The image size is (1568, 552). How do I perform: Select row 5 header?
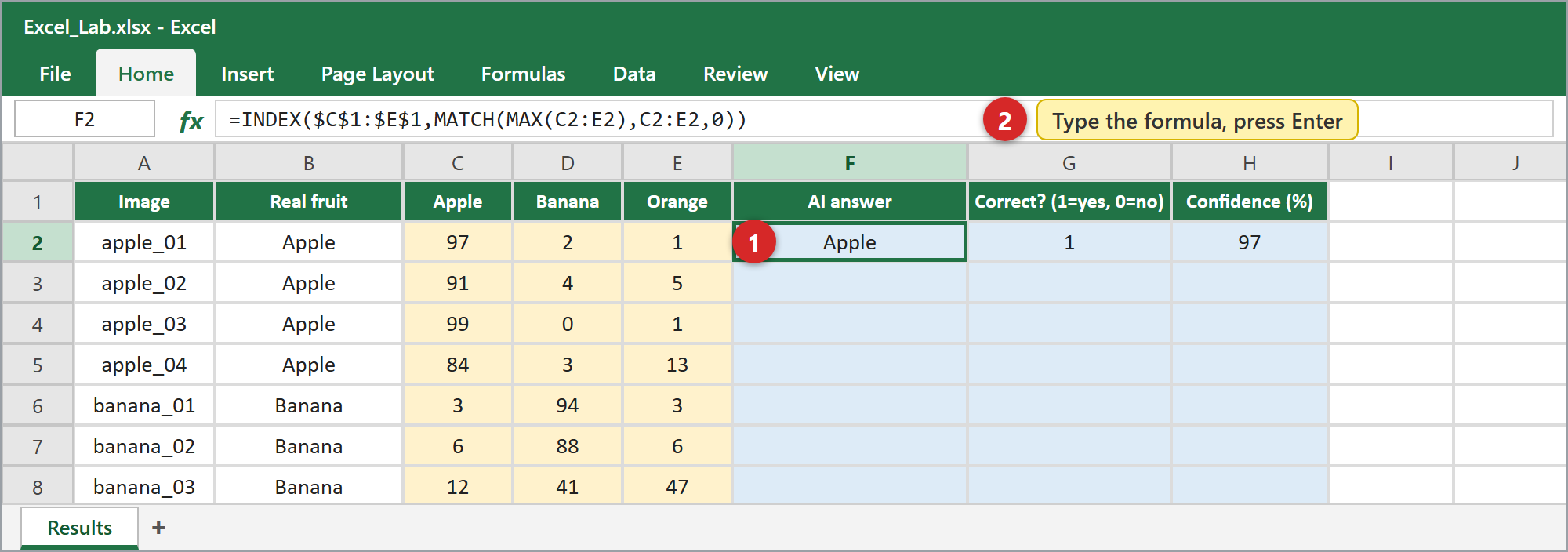(38, 365)
